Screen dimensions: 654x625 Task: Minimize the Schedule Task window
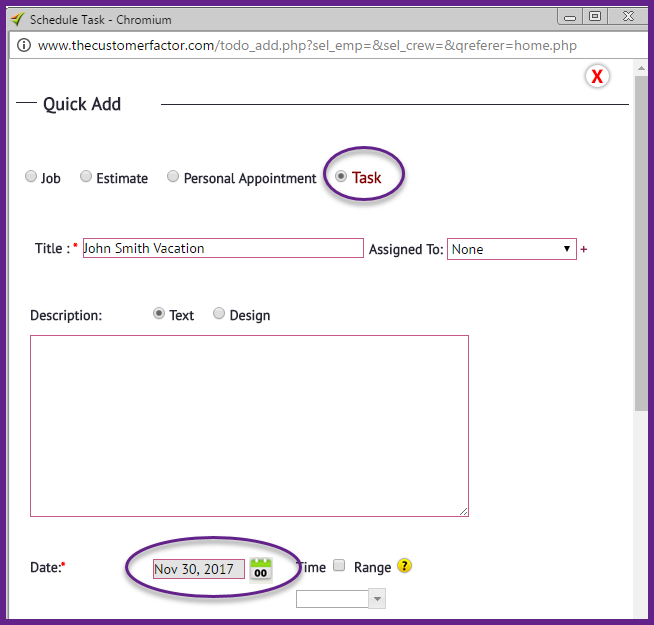coord(570,17)
